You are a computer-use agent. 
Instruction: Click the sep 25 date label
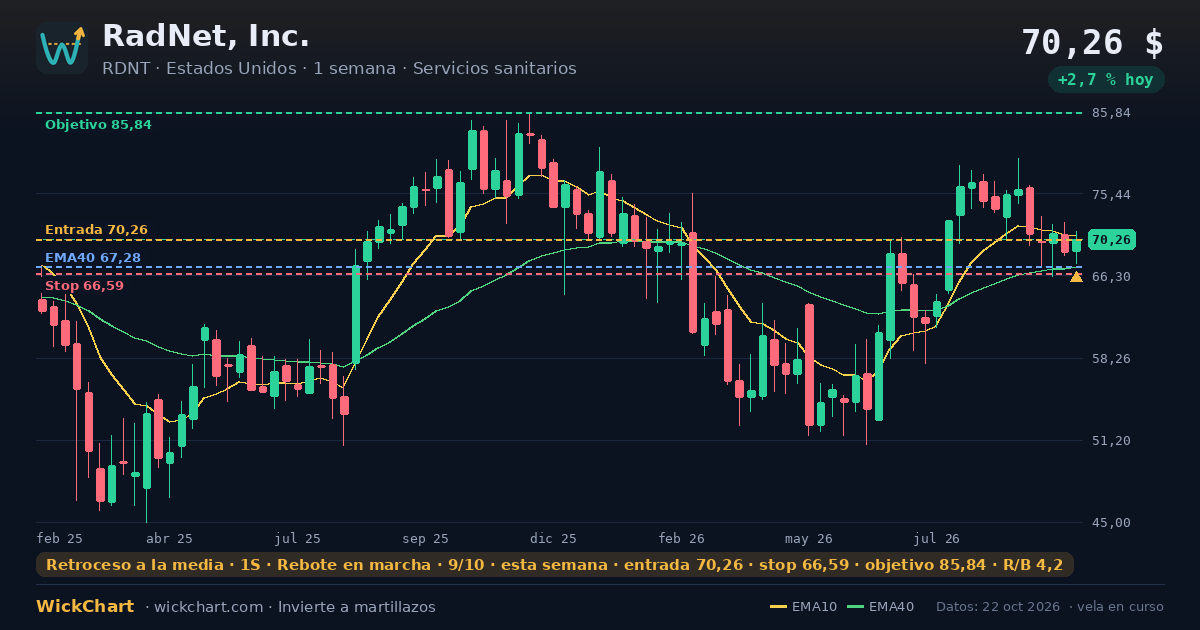coord(426,538)
